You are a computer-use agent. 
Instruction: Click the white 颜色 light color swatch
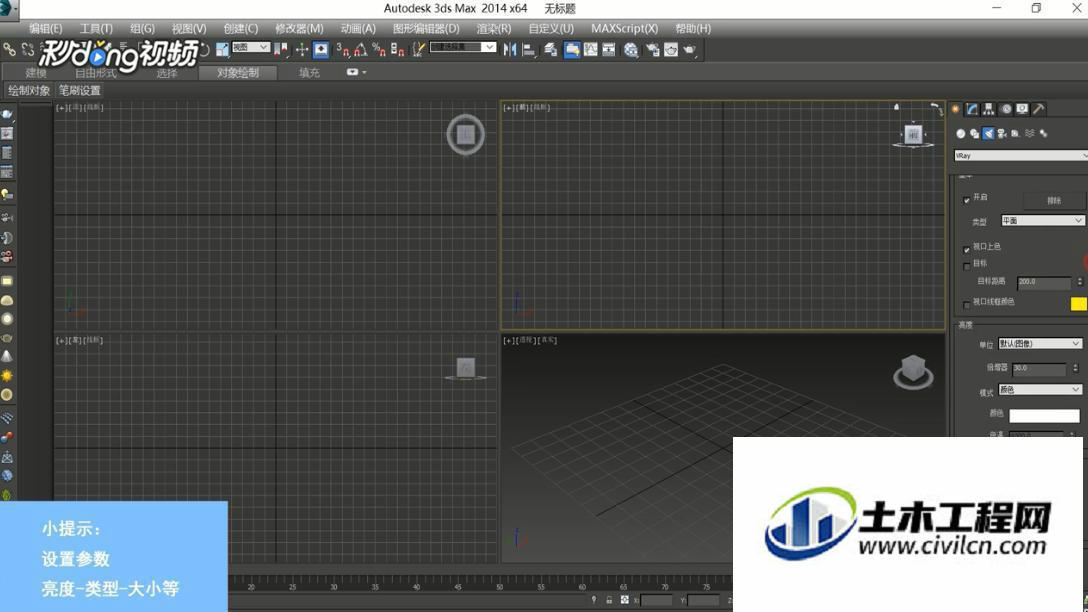(x=1044, y=416)
